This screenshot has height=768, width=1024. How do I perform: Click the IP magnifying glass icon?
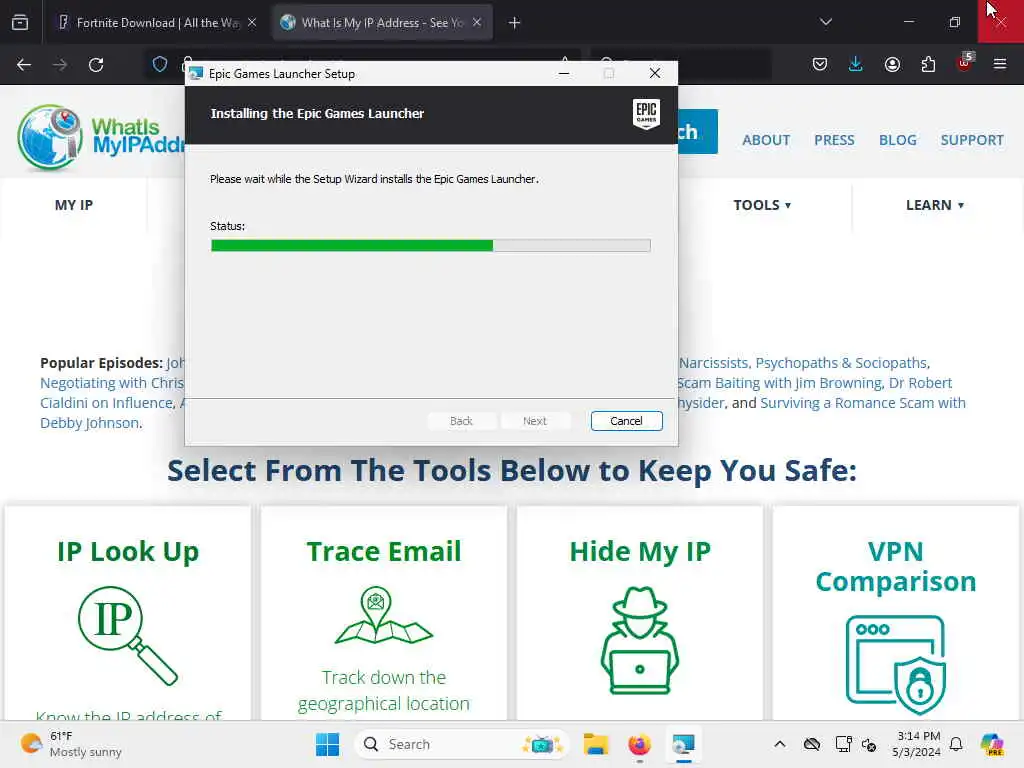[128, 635]
